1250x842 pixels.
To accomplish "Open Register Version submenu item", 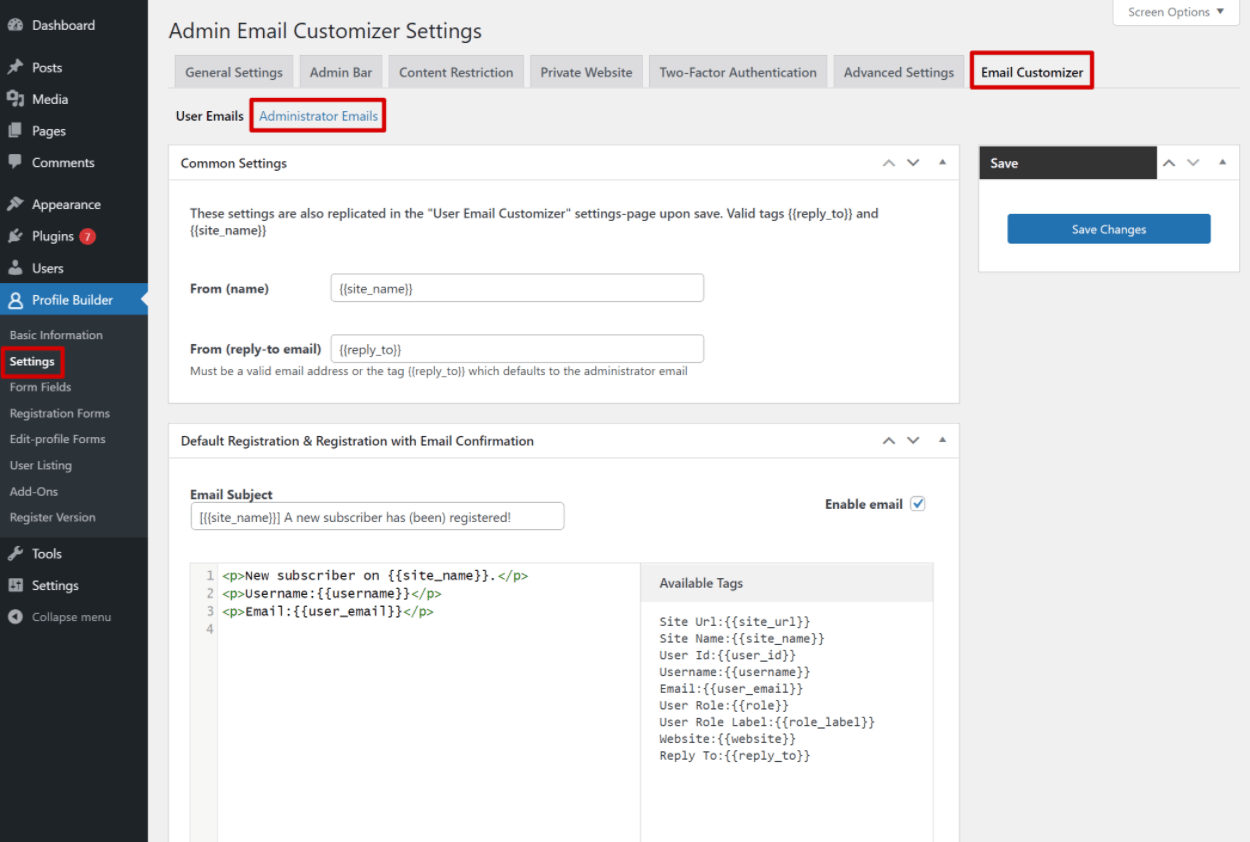I will pyautogui.click(x=52, y=517).
